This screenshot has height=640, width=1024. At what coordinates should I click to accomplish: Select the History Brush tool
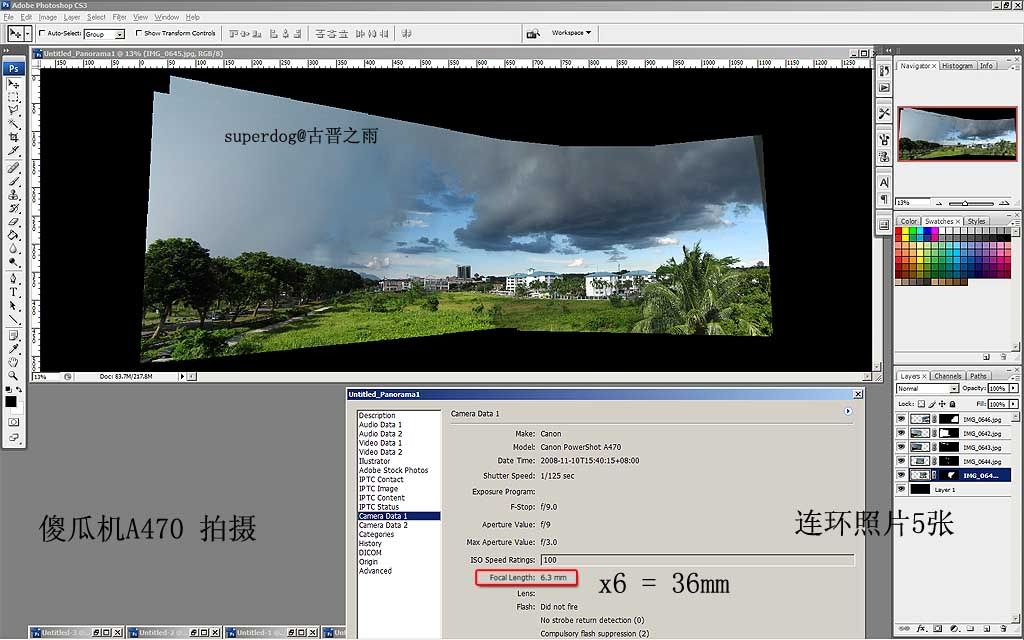(x=13, y=208)
